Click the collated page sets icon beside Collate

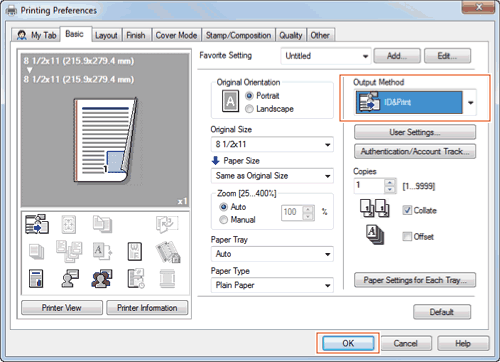(x=374, y=208)
